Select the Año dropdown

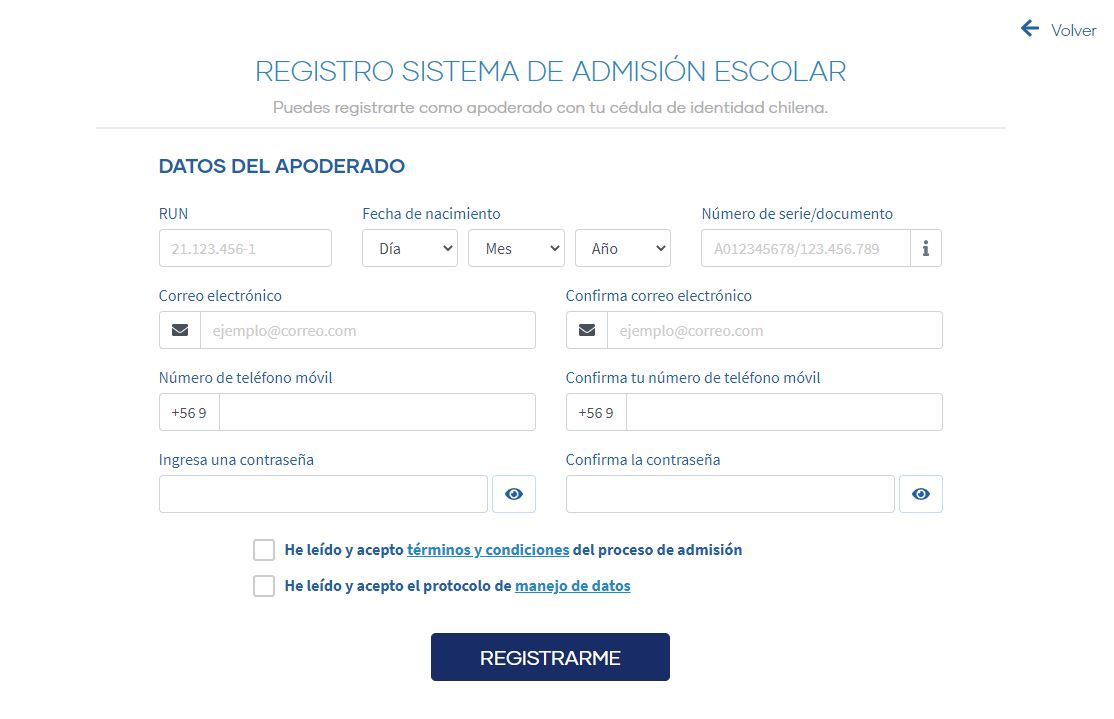(622, 249)
